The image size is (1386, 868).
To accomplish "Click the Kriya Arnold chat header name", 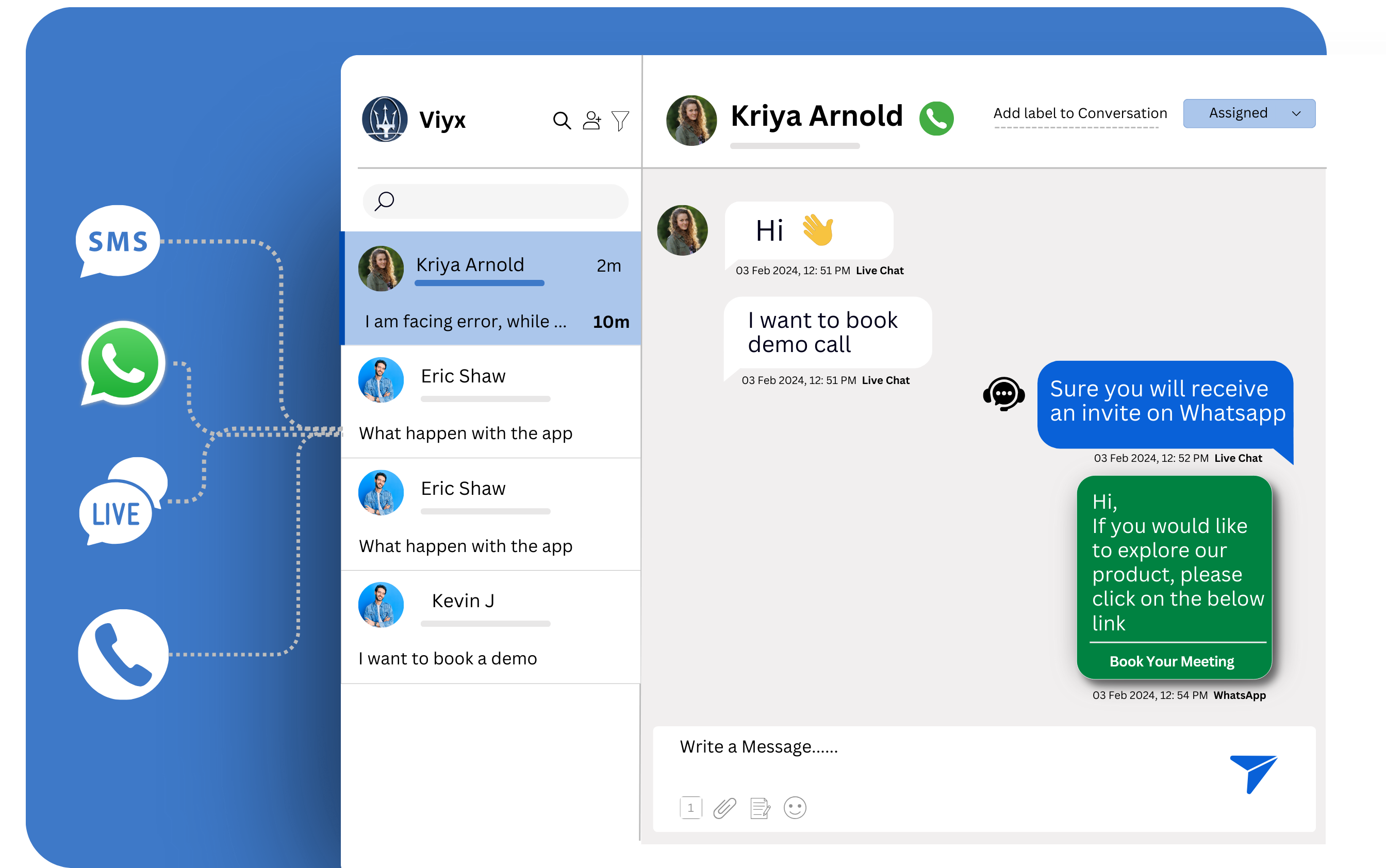I will coord(817,116).
